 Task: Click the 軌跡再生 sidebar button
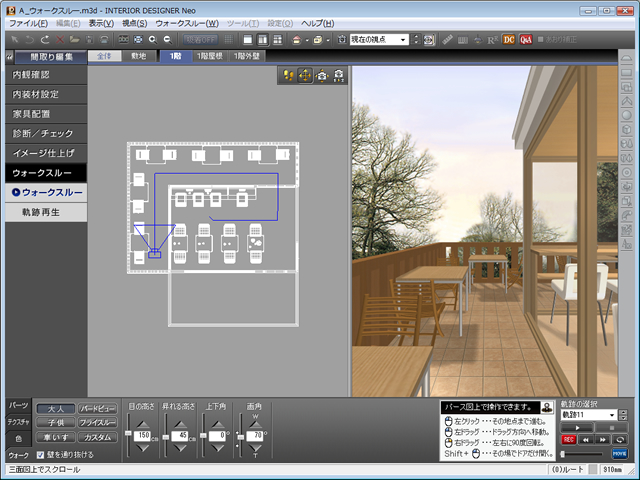(44, 212)
